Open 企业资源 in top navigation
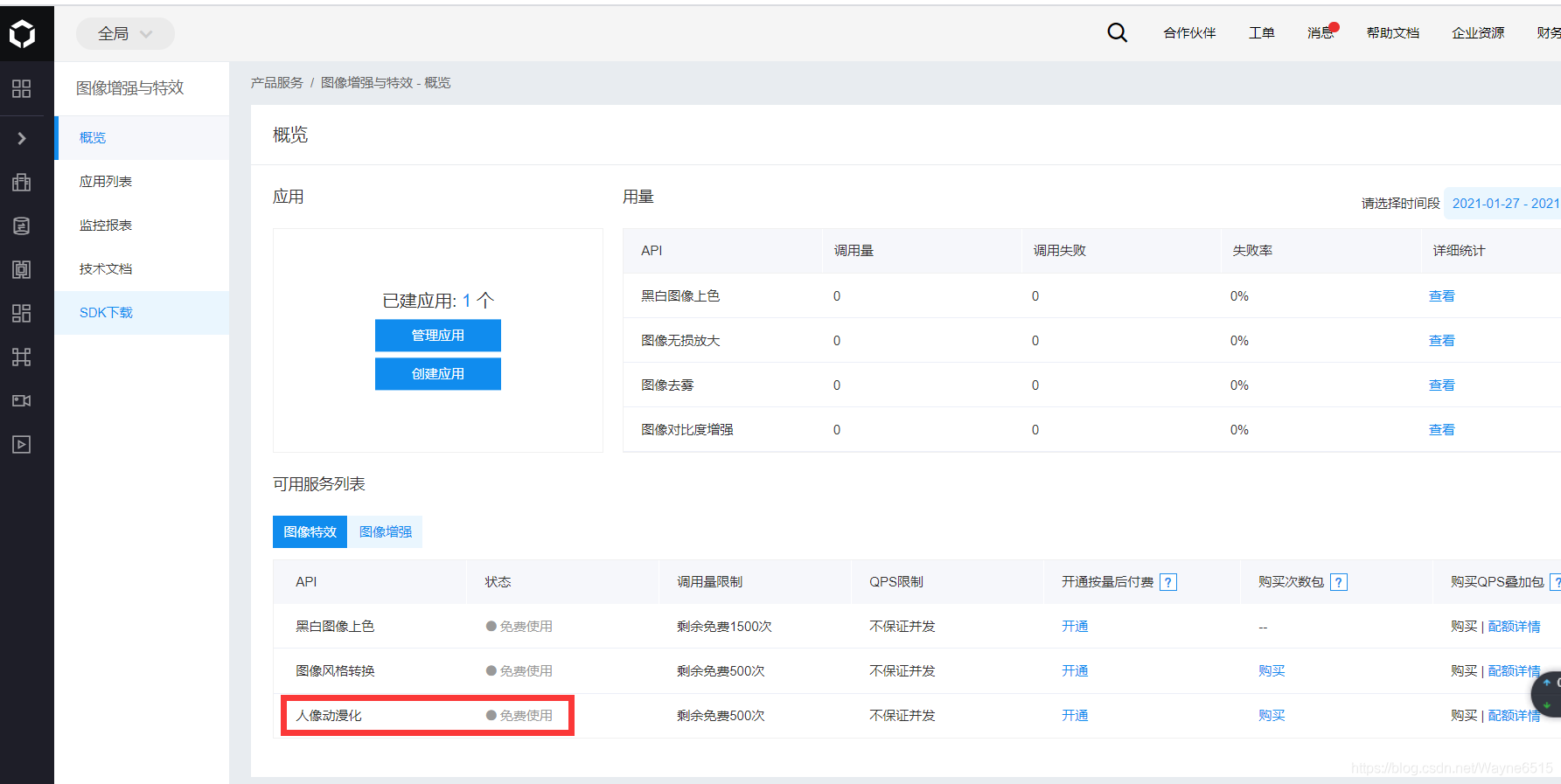This screenshot has height=784, width=1561. 1478,33
